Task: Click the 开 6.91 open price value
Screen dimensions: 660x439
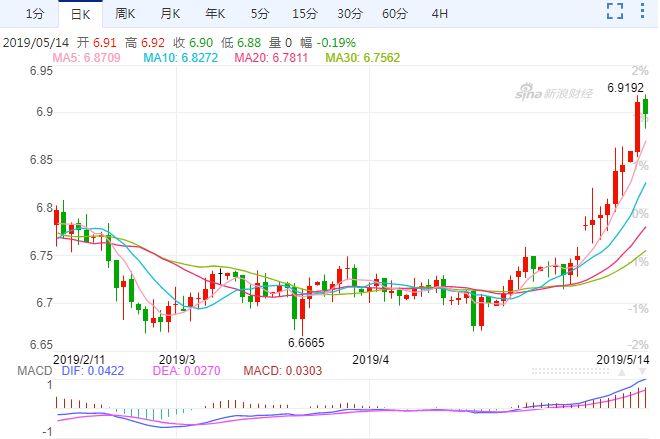Action: pos(96,43)
